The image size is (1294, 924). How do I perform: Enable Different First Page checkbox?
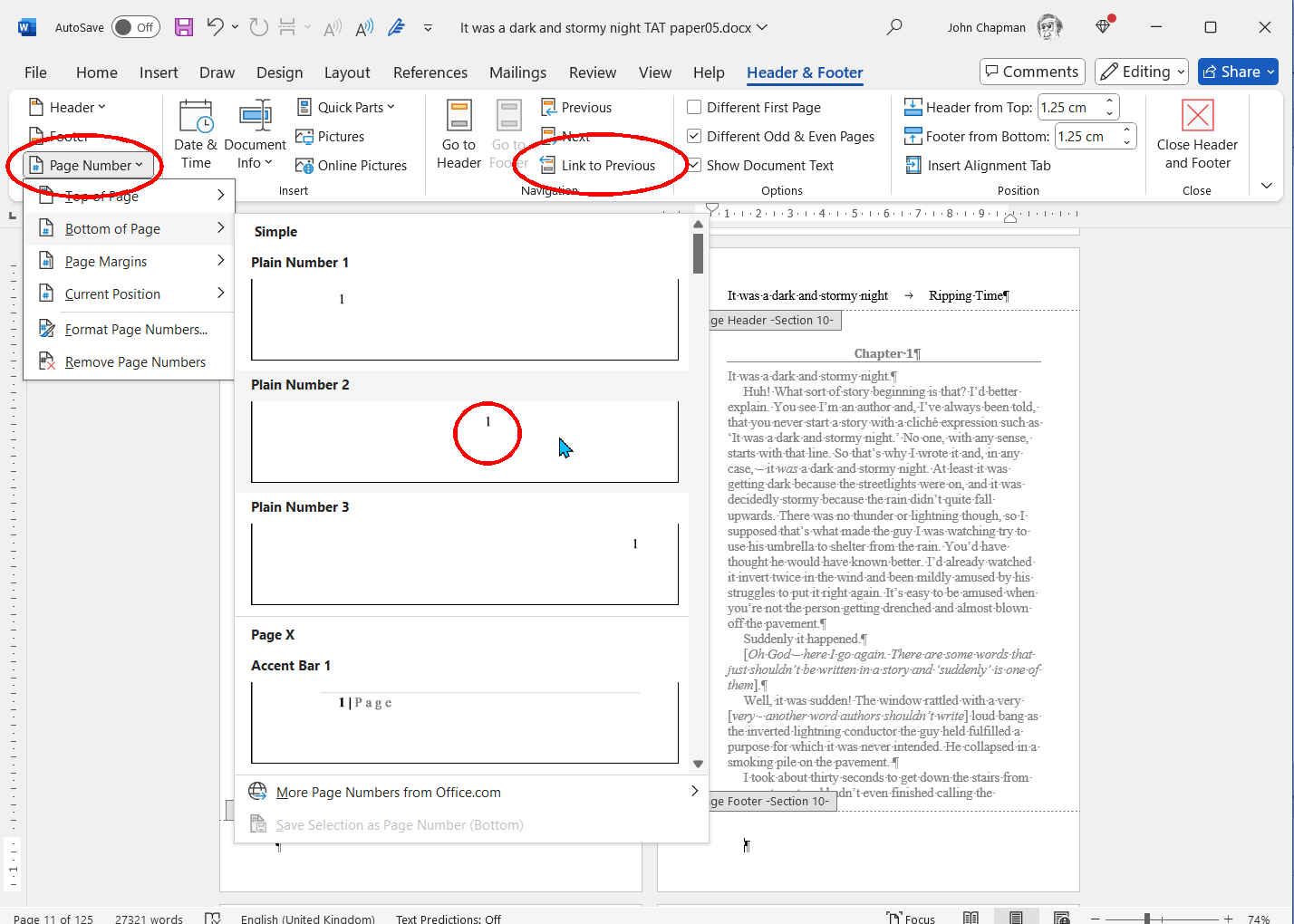pyautogui.click(x=694, y=108)
